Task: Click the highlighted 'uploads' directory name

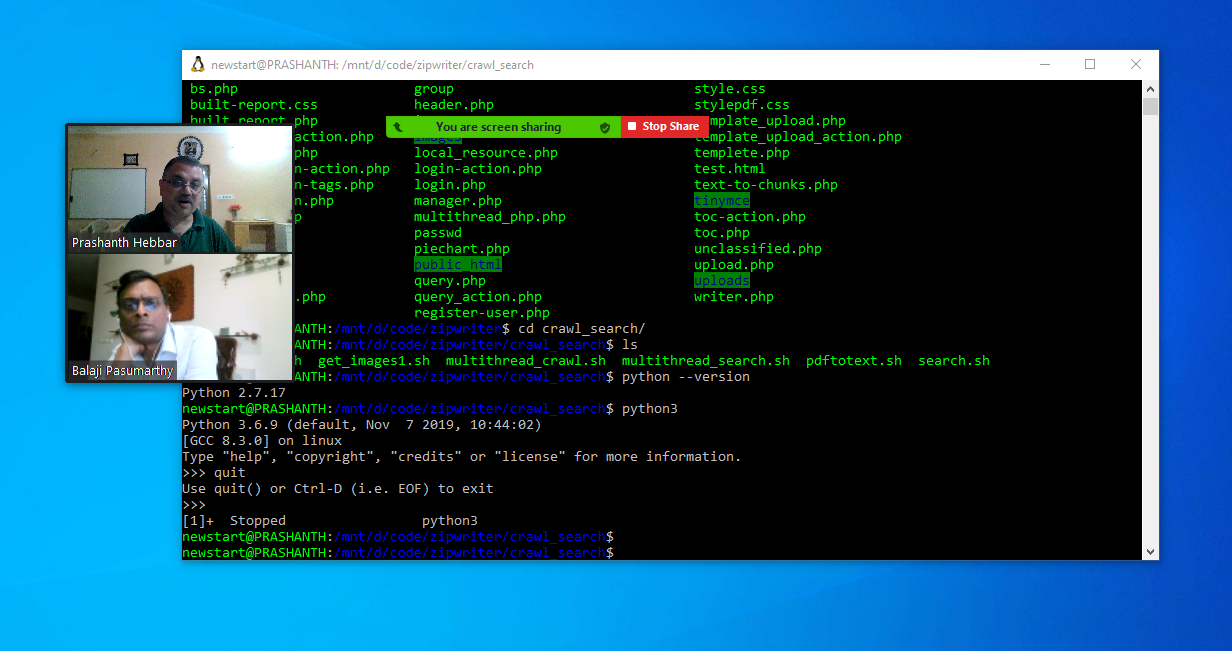Action: coord(721,281)
